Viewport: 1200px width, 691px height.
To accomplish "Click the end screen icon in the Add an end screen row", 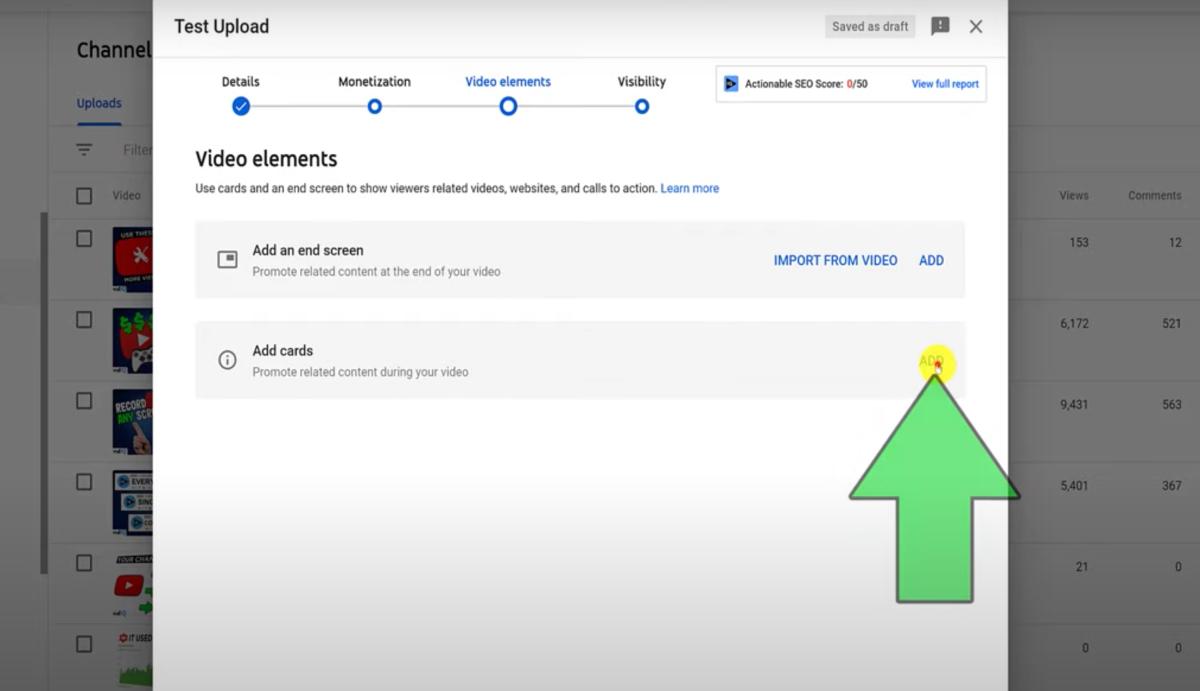I will [x=227, y=260].
